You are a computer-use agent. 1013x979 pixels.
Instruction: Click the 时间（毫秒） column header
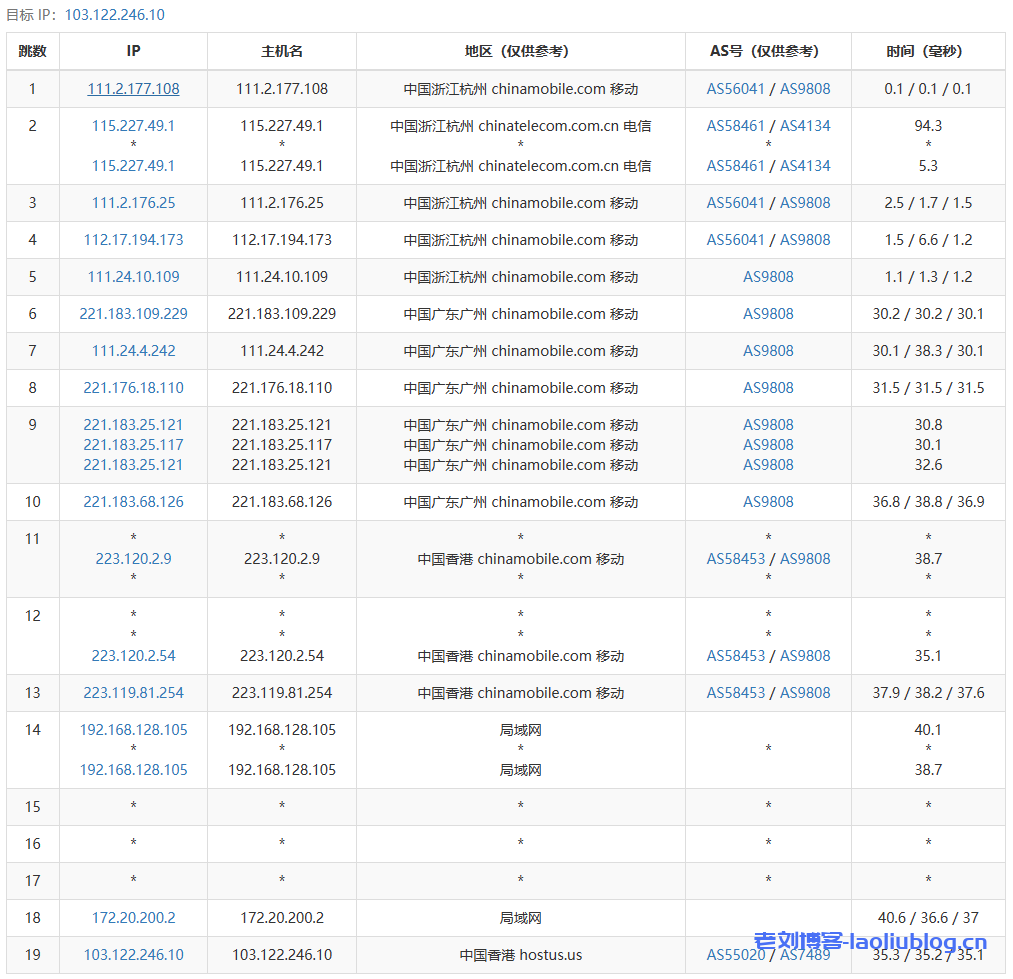click(x=927, y=51)
